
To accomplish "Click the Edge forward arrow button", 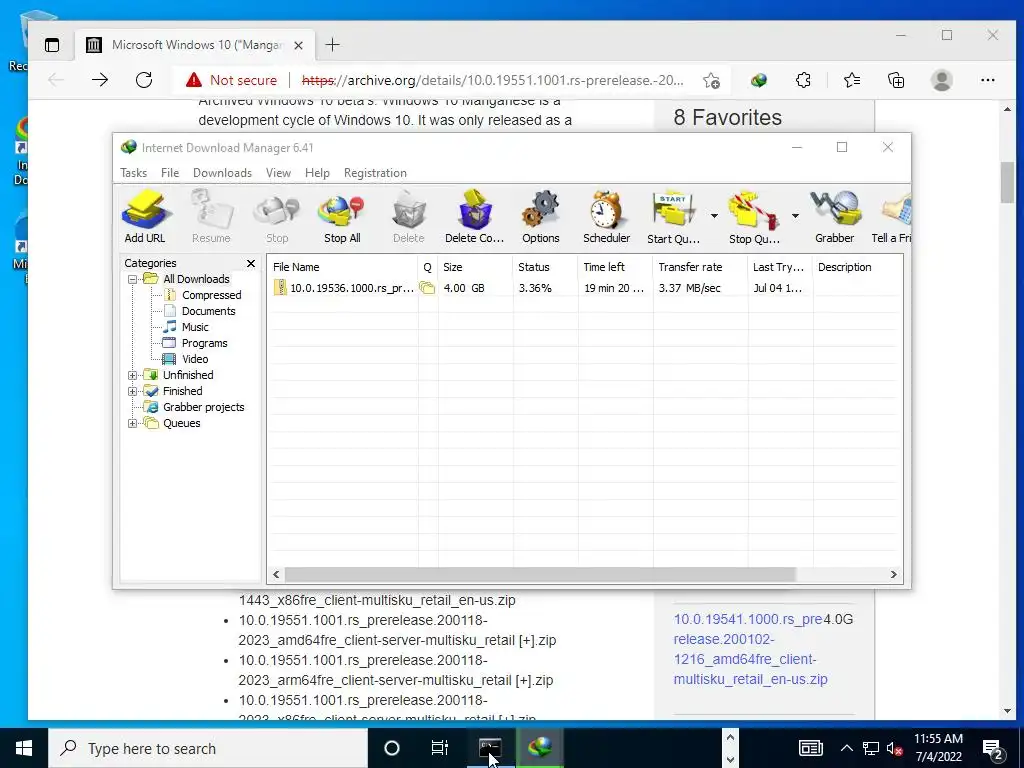I will point(100,80).
